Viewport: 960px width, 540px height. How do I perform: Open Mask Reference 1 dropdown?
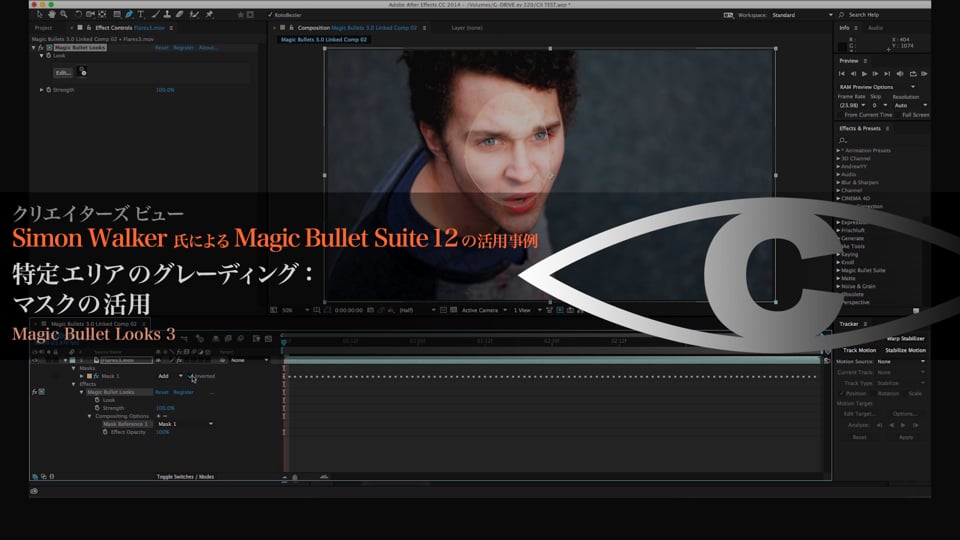pyautogui.click(x=185, y=424)
